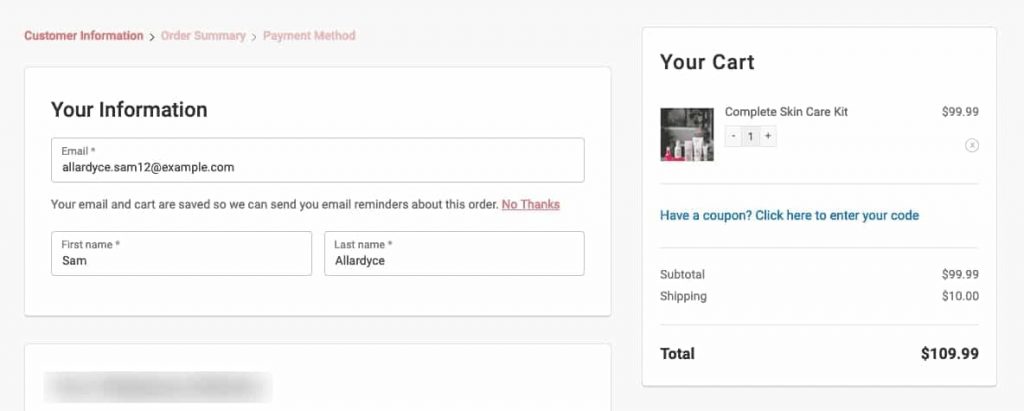Click the chevron after Order Summary
Viewport: 1024px width, 411px height.
[x=255, y=37]
